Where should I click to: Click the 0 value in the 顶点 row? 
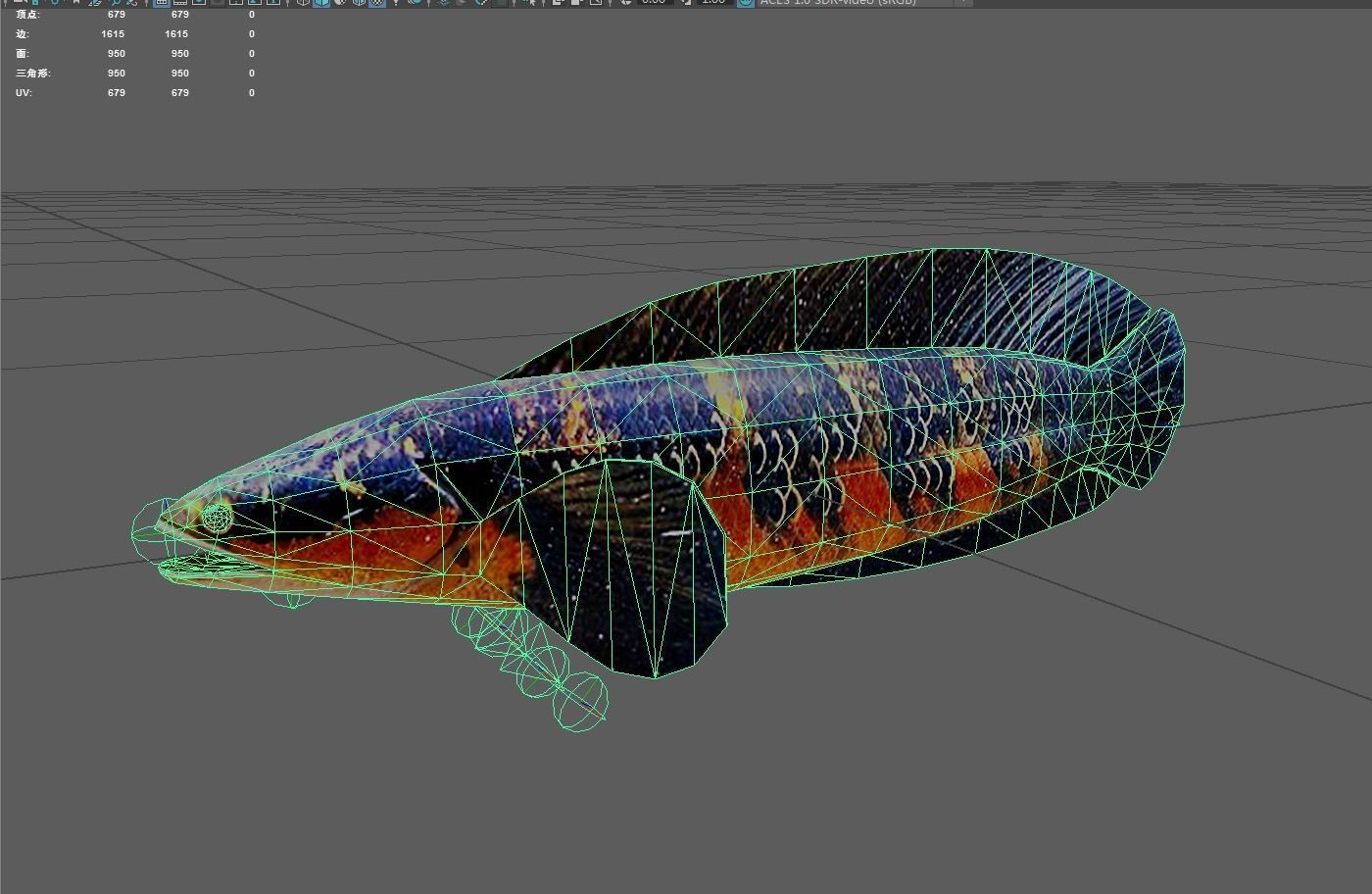coord(252,14)
